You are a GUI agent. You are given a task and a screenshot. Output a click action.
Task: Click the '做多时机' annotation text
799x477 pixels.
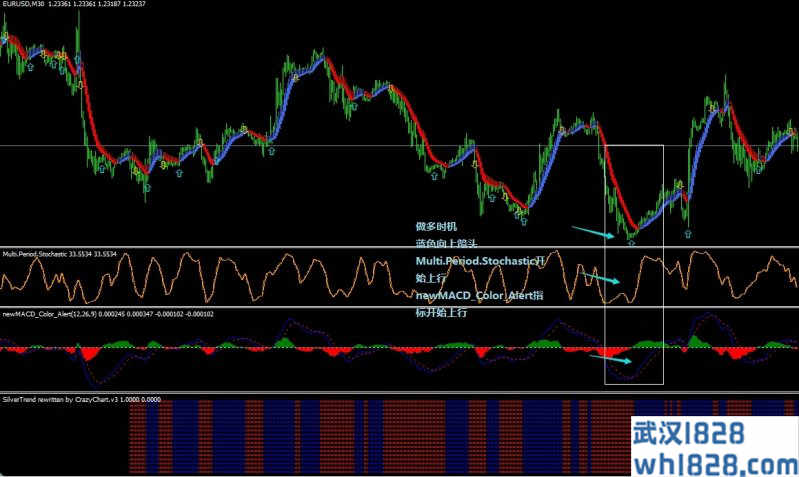[435, 226]
